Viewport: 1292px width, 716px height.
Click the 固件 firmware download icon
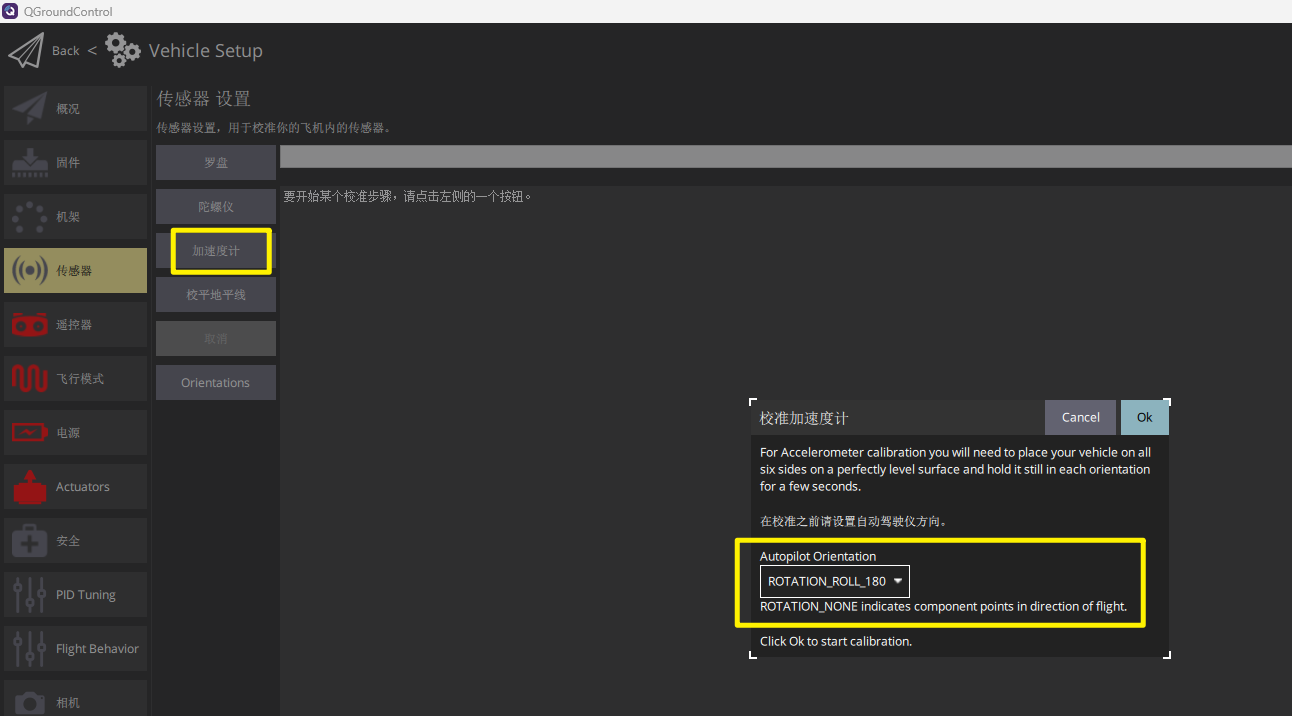tap(30, 163)
